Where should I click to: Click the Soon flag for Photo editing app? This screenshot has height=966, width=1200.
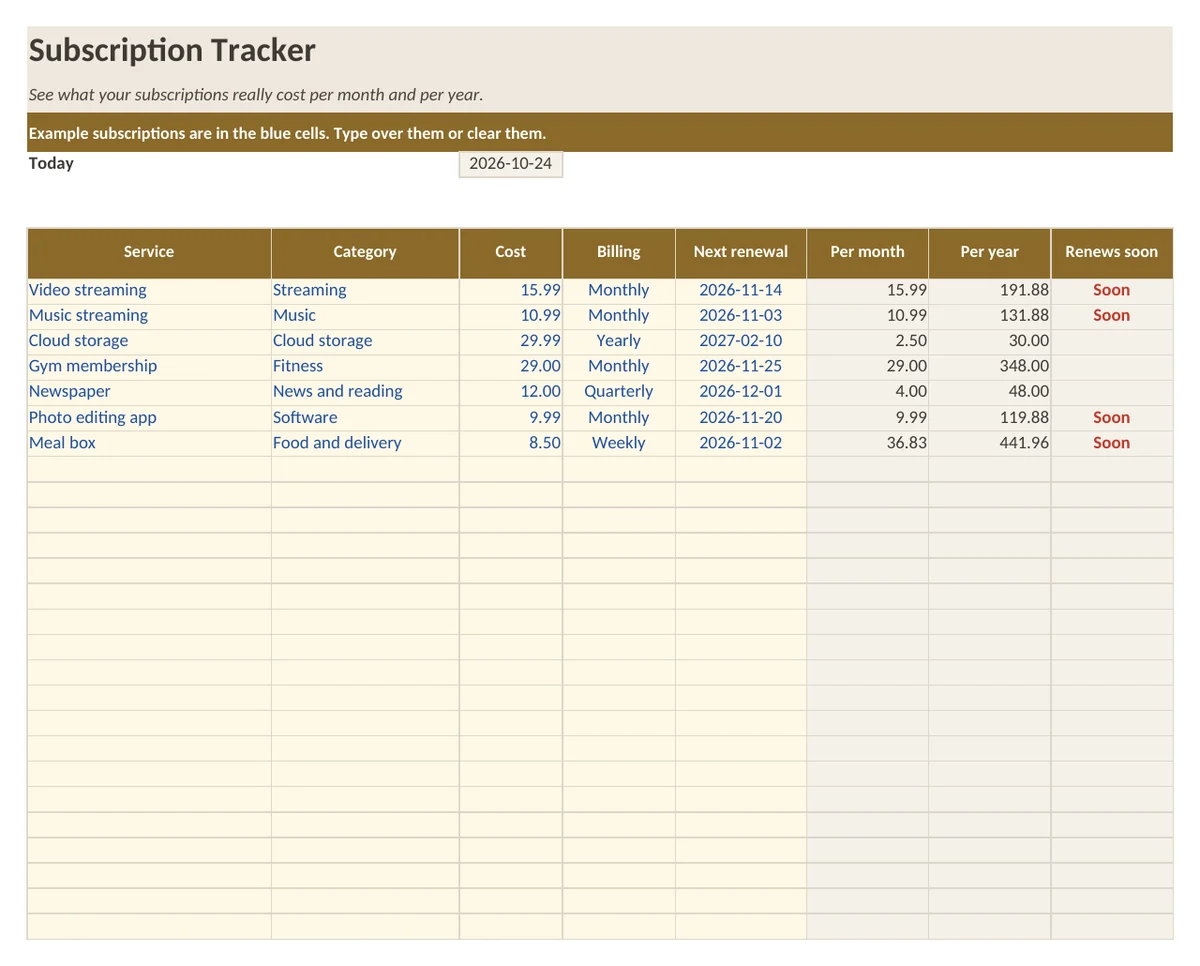point(1112,418)
